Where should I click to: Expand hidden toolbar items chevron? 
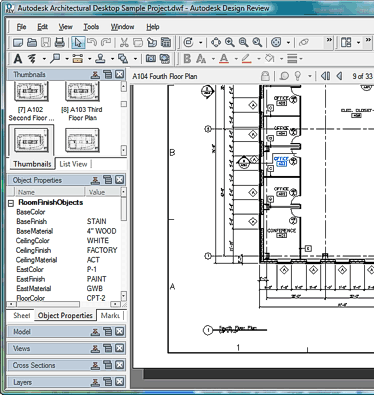tap(329, 40)
